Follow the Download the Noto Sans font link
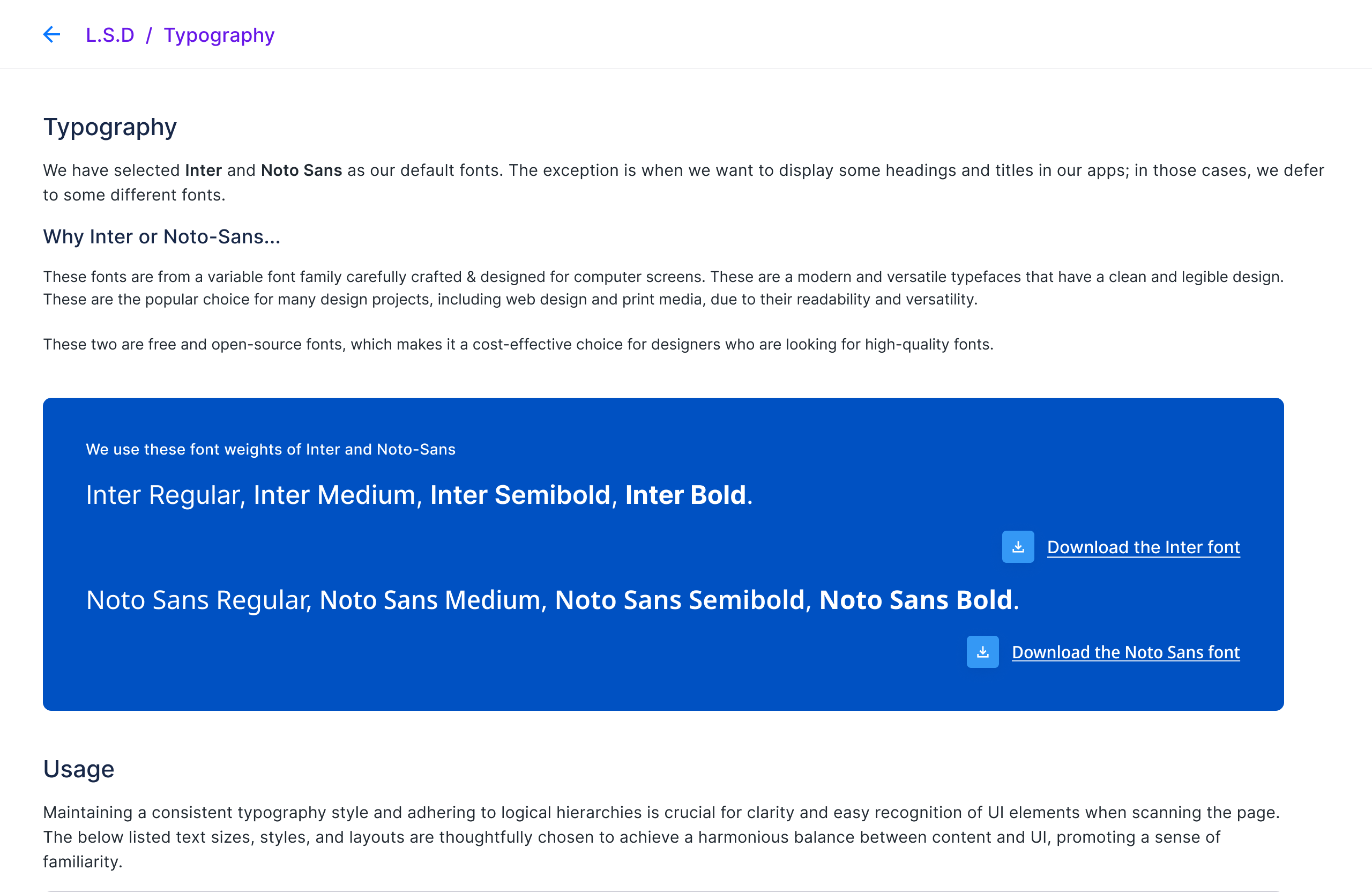1372x892 pixels. [x=1125, y=652]
